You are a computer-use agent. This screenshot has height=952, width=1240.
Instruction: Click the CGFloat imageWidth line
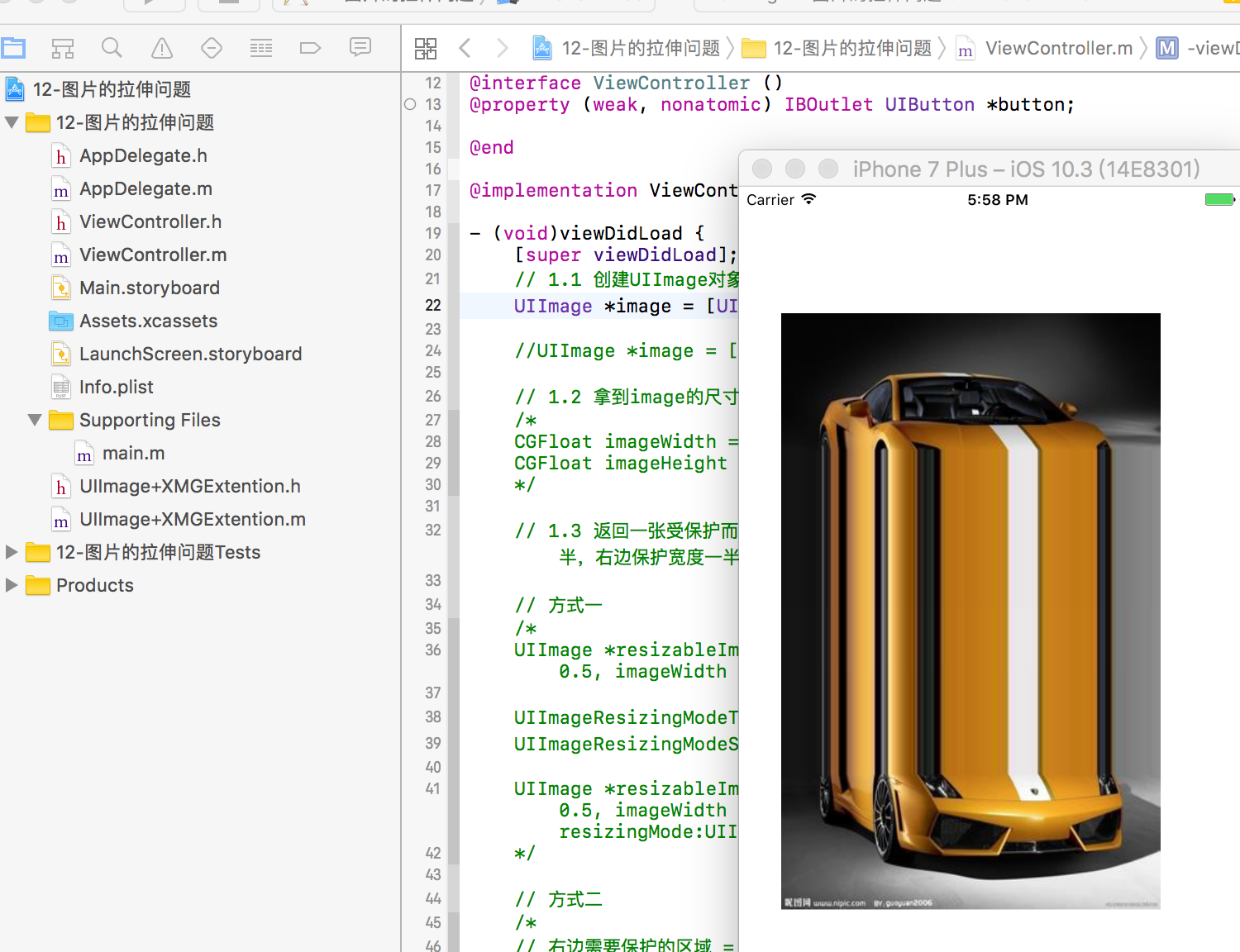tap(626, 441)
